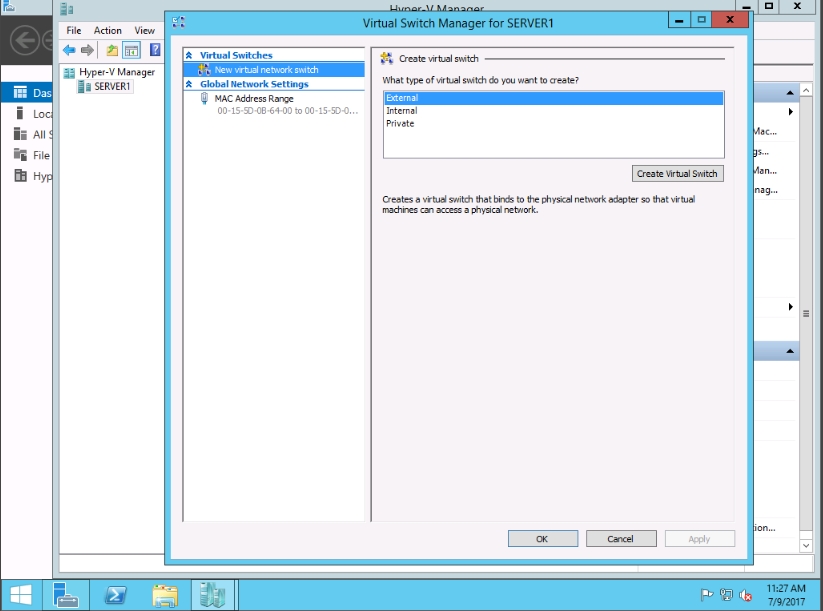823x611 pixels.
Task: Click the blue Help question mark icon
Action: click(155, 50)
